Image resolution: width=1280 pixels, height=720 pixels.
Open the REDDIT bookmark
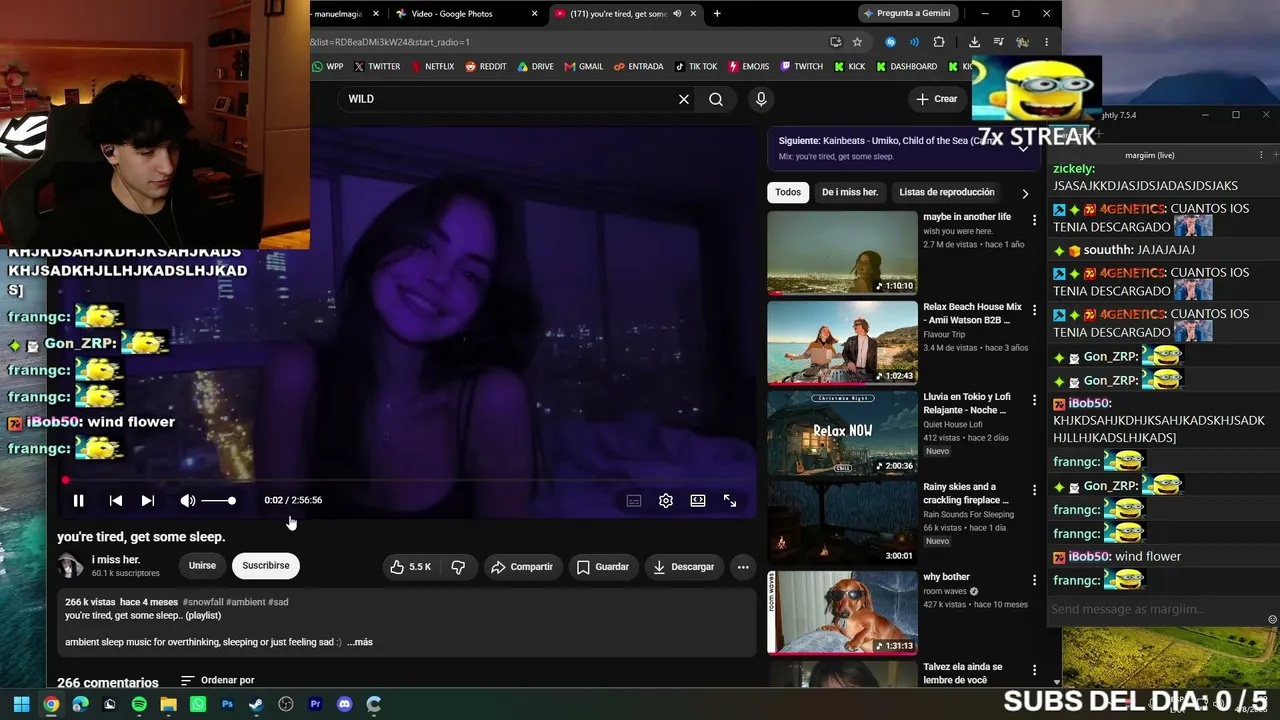(x=486, y=67)
